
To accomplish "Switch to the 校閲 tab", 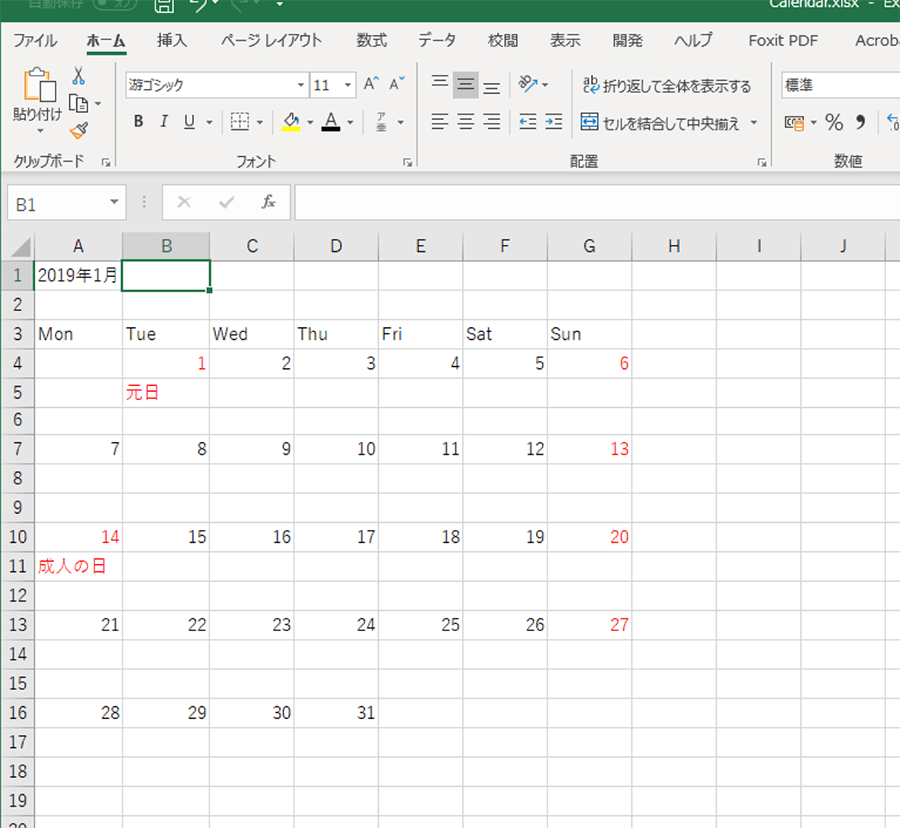I will pyautogui.click(x=503, y=41).
